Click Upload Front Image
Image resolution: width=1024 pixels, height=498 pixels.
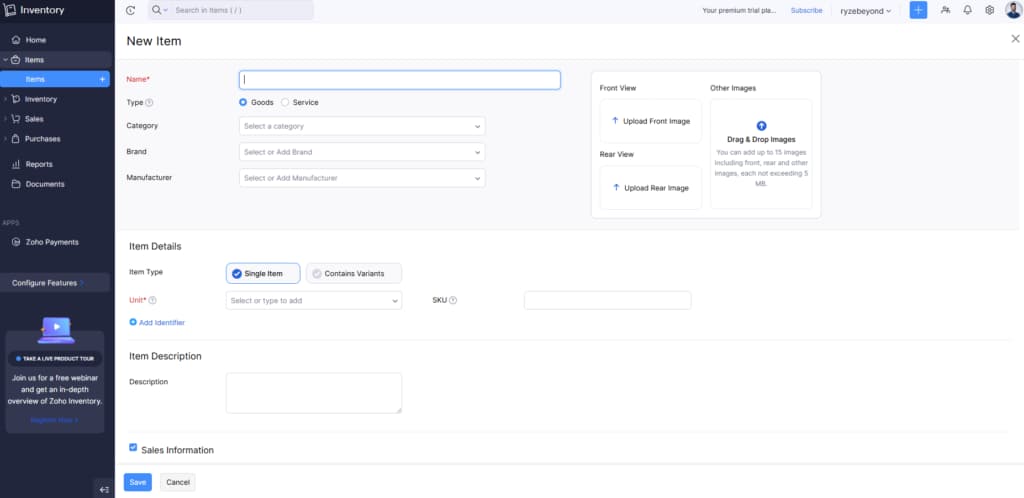[x=650, y=121]
